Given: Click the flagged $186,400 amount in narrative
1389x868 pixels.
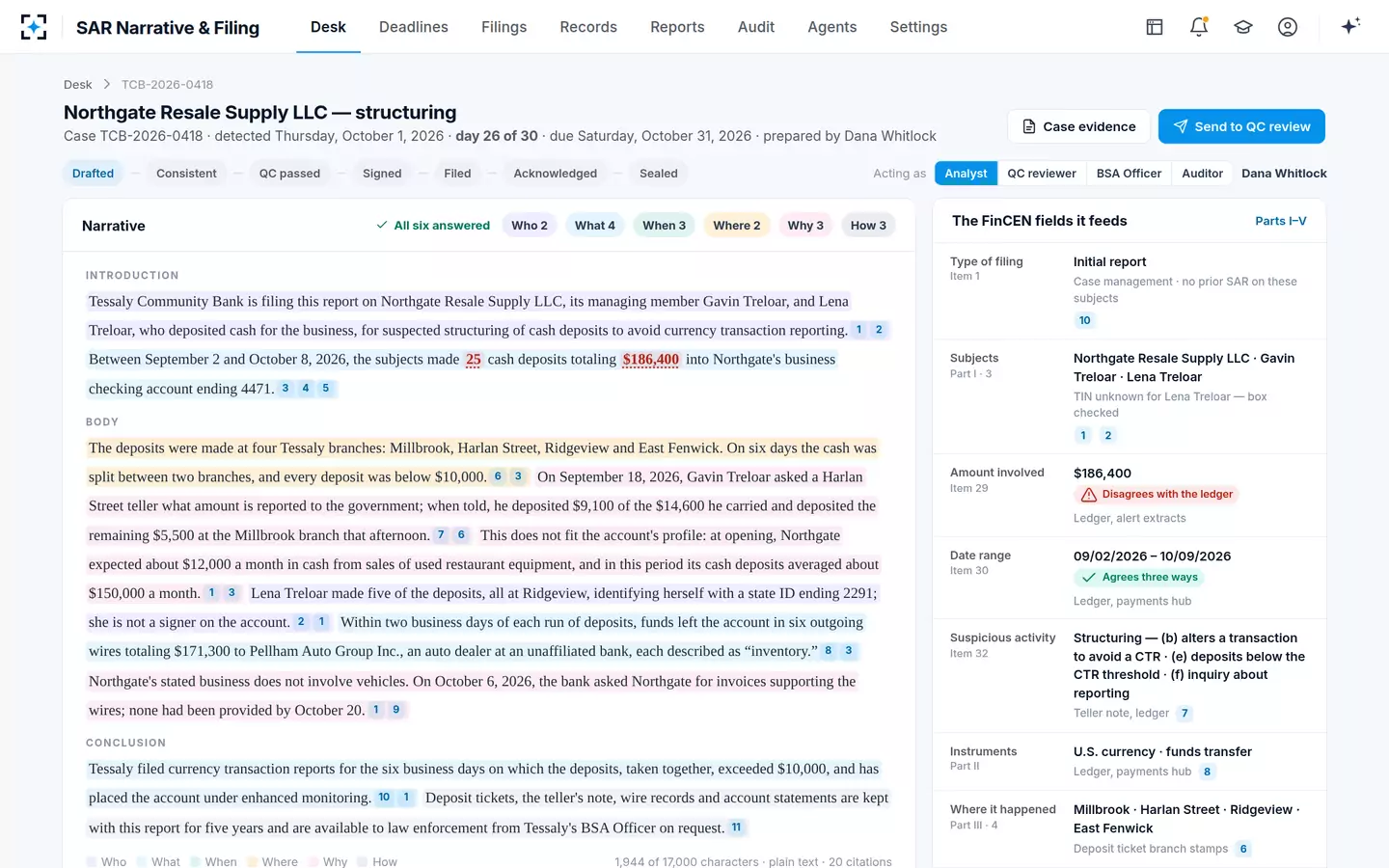Looking at the screenshot, I should pyautogui.click(x=651, y=360).
